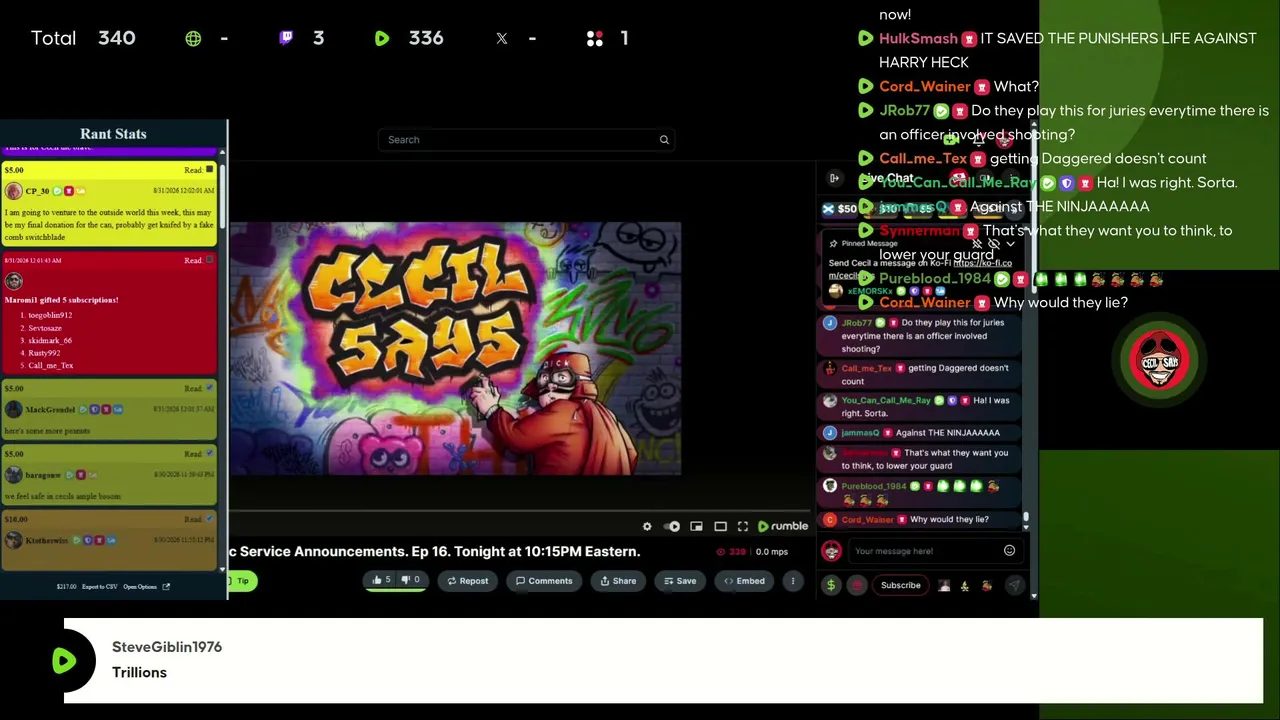The image size is (1280, 720).
Task: Mark the CP_30 rant as read
Action: tap(209, 170)
